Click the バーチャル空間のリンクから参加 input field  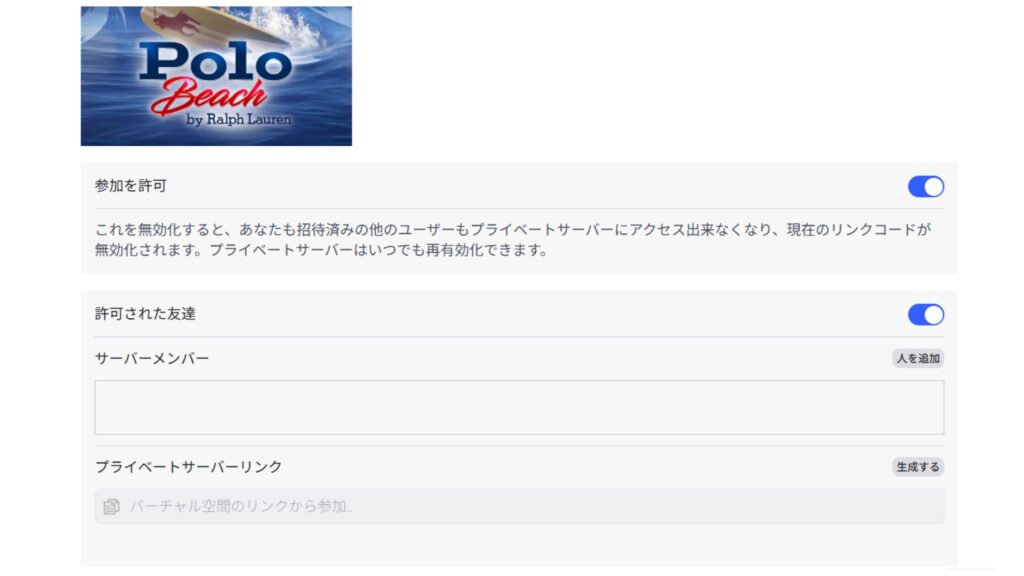(519, 506)
